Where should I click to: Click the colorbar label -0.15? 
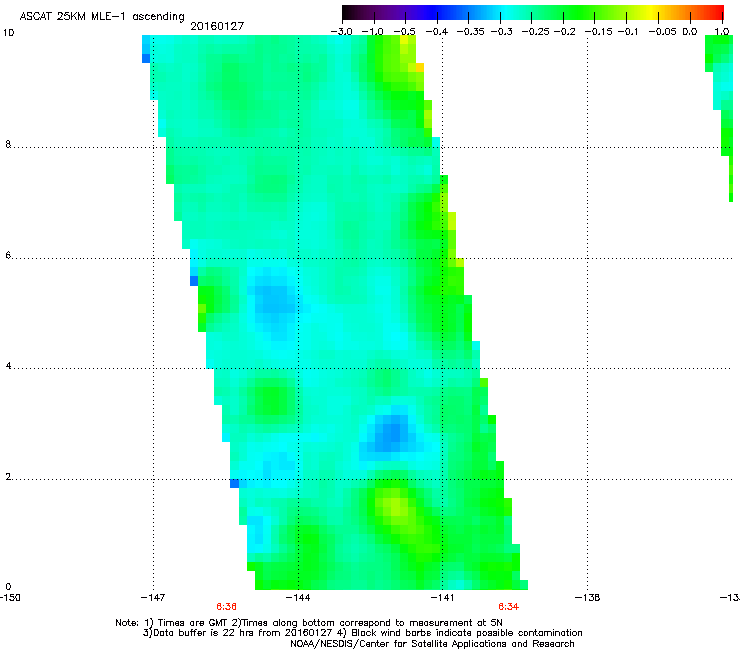point(599,32)
